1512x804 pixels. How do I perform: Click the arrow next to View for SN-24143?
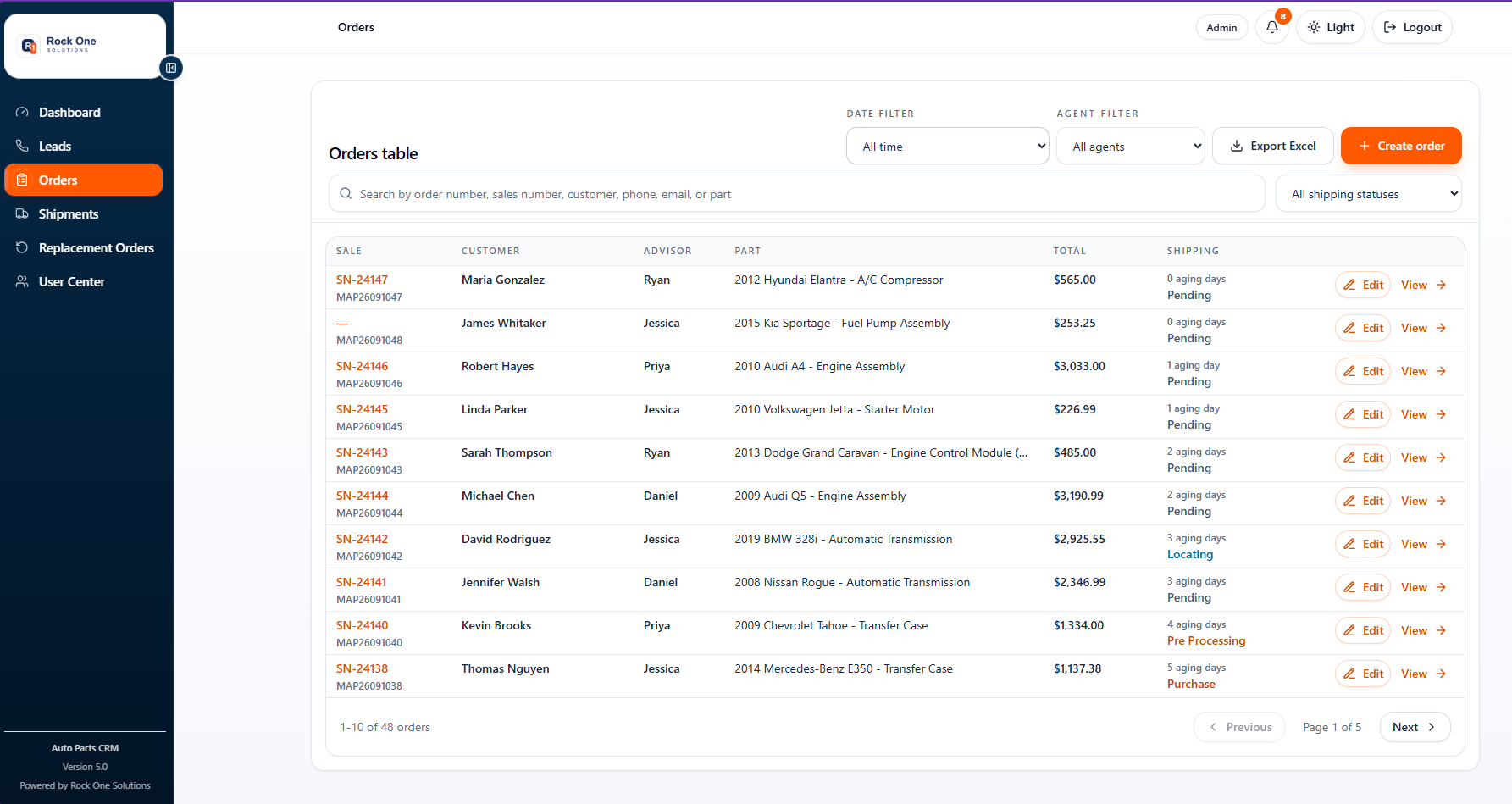(1441, 457)
